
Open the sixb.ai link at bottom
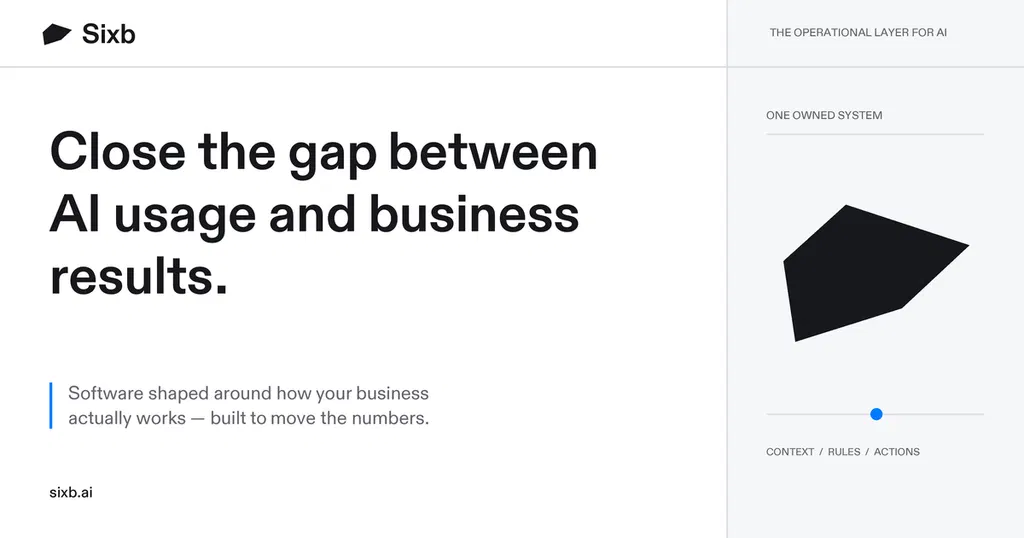pyautogui.click(x=71, y=492)
